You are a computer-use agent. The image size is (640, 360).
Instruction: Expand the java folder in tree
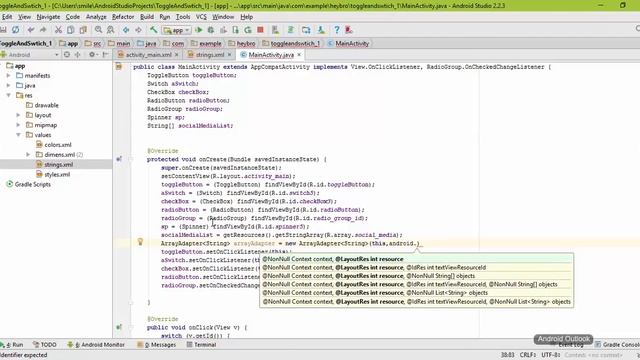pos(9,85)
